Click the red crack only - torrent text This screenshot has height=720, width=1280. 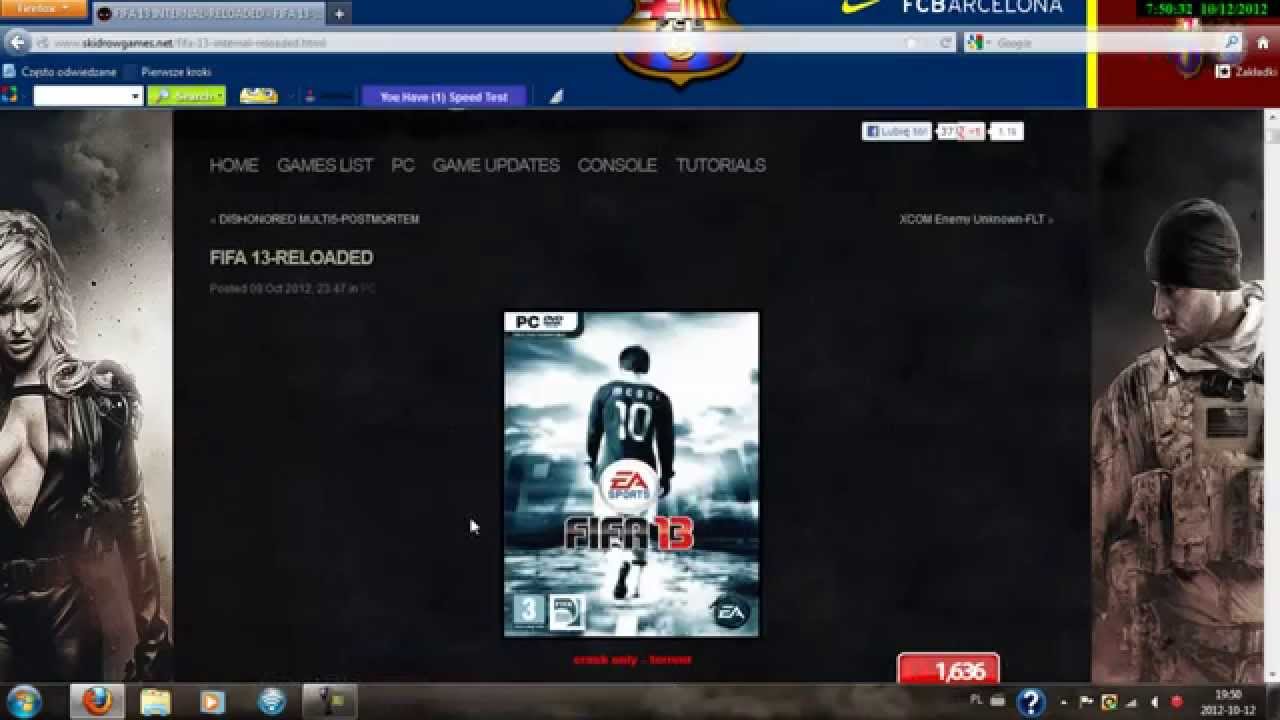[632, 660]
